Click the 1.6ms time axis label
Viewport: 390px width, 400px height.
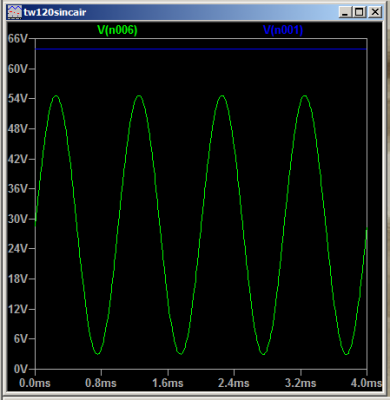tap(168, 383)
